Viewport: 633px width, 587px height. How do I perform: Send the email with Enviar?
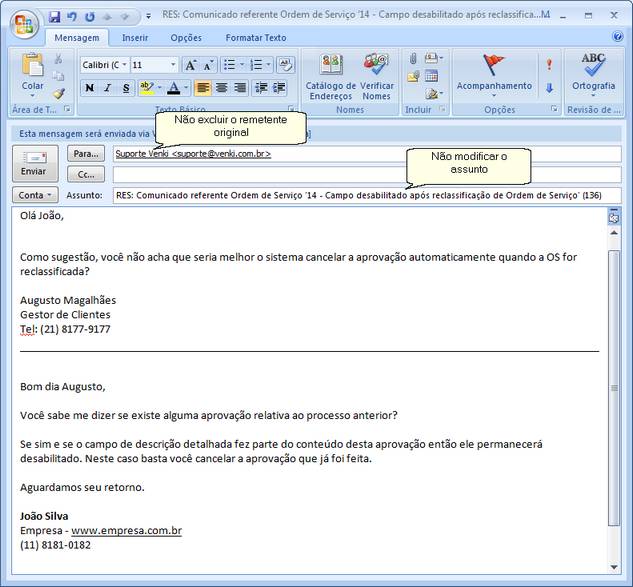tap(35, 164)
